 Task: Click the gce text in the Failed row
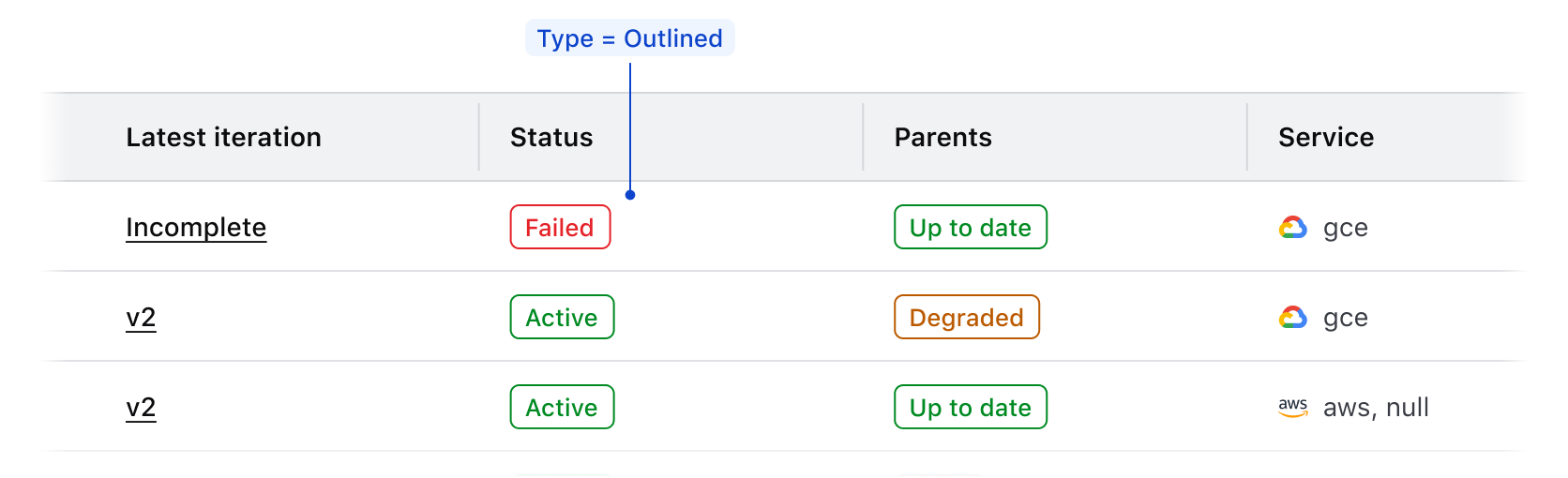1345,228
